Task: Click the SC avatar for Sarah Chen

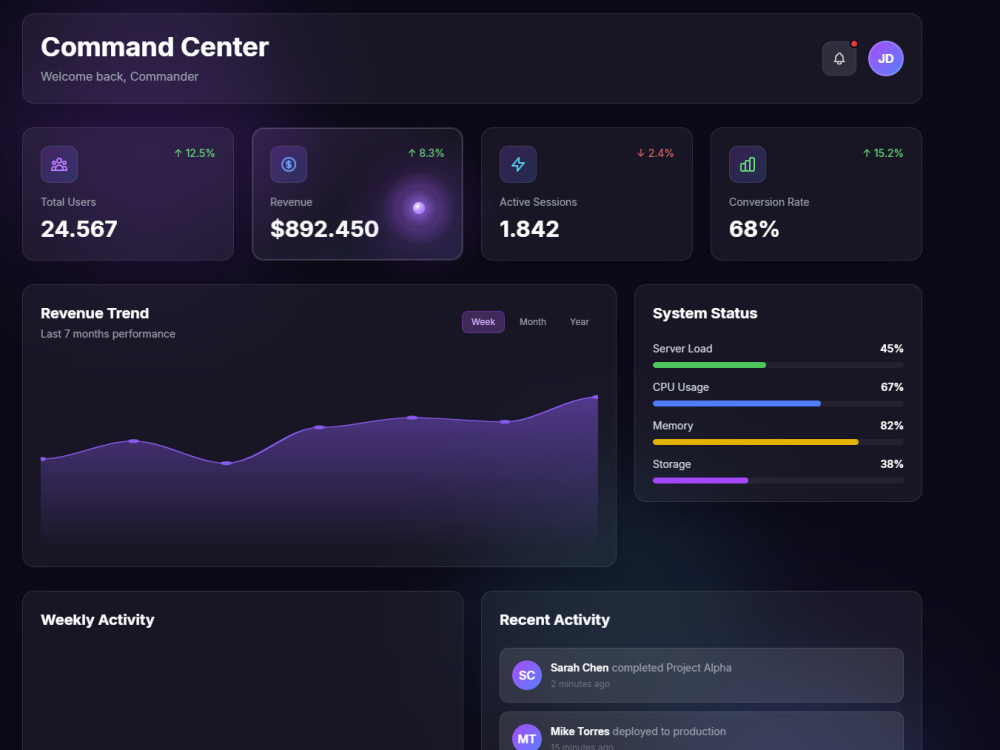Action: click(527, 675)
